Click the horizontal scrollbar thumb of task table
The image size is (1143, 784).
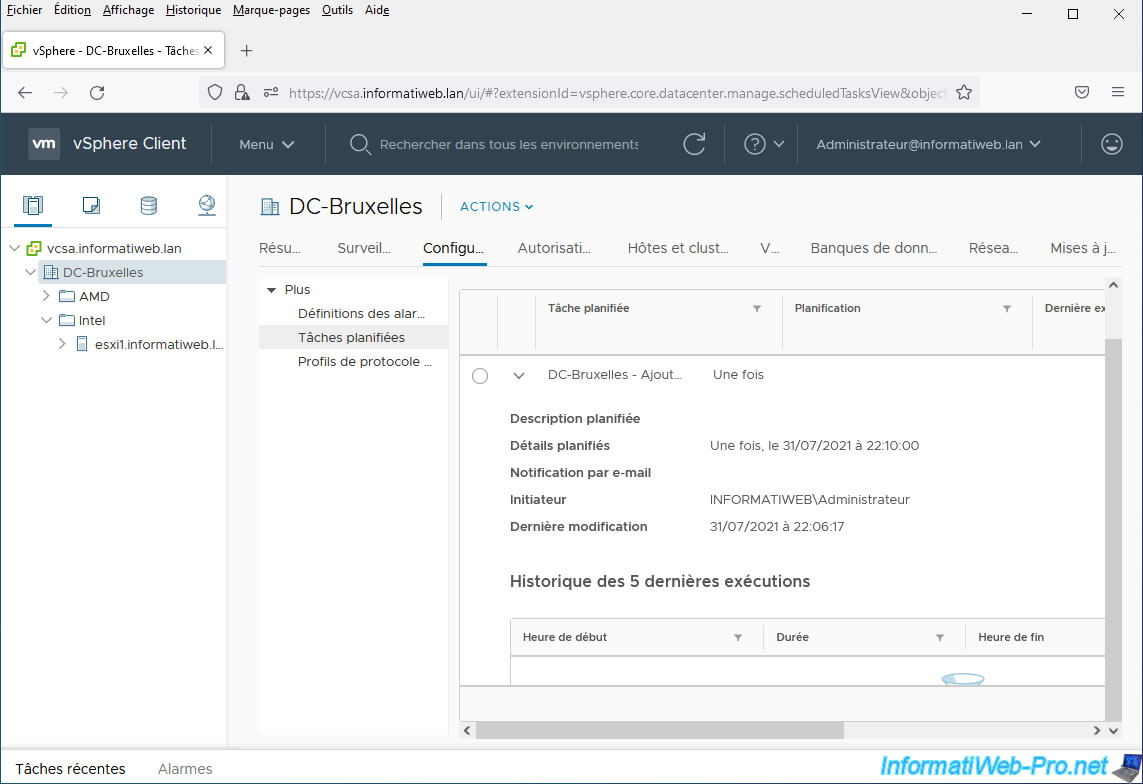coord(660,730)
